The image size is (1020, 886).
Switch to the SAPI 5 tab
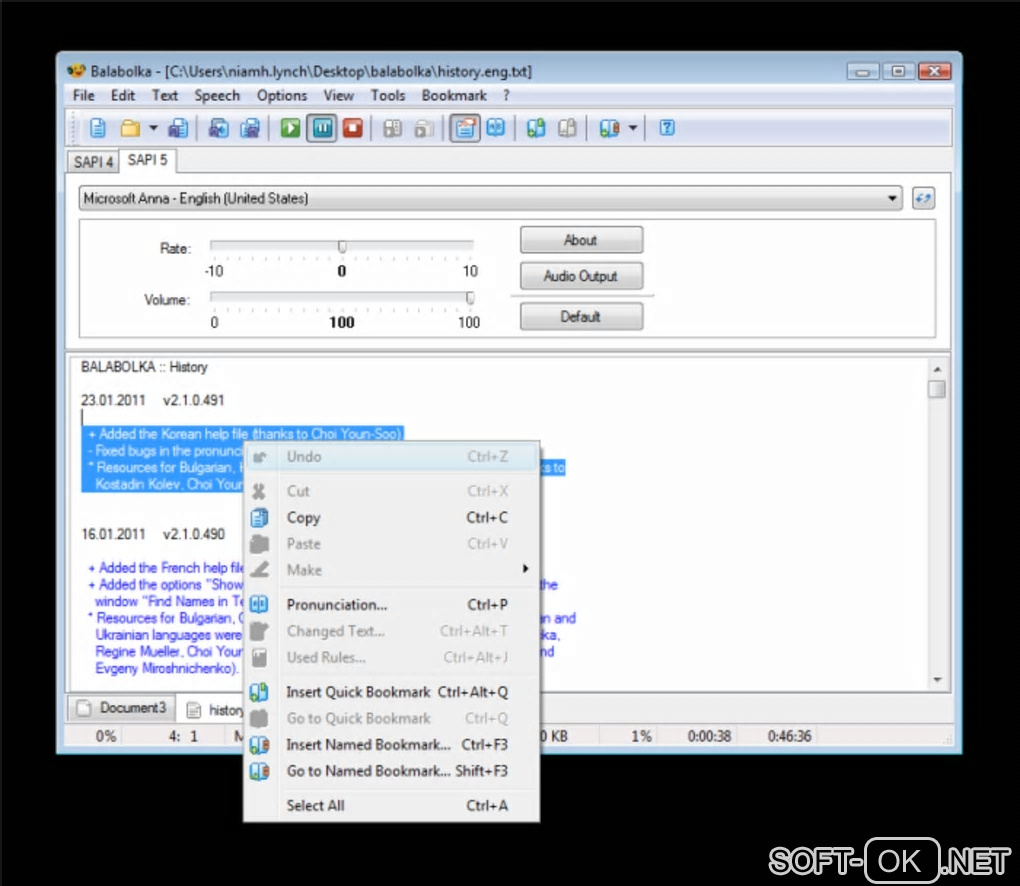pos(147,160)
